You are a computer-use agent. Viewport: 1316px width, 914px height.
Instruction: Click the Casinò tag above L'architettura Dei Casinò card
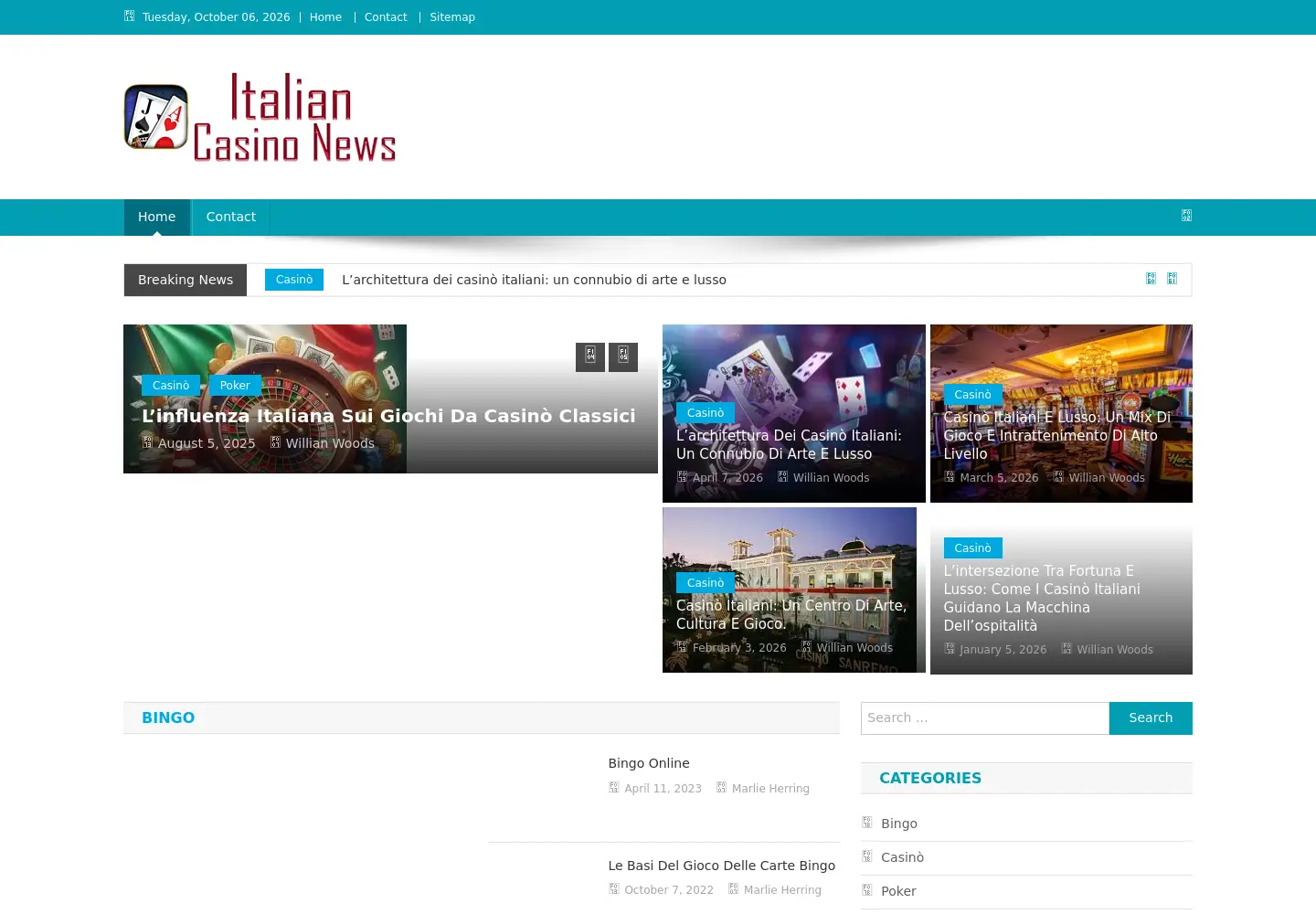pos(706,413)
